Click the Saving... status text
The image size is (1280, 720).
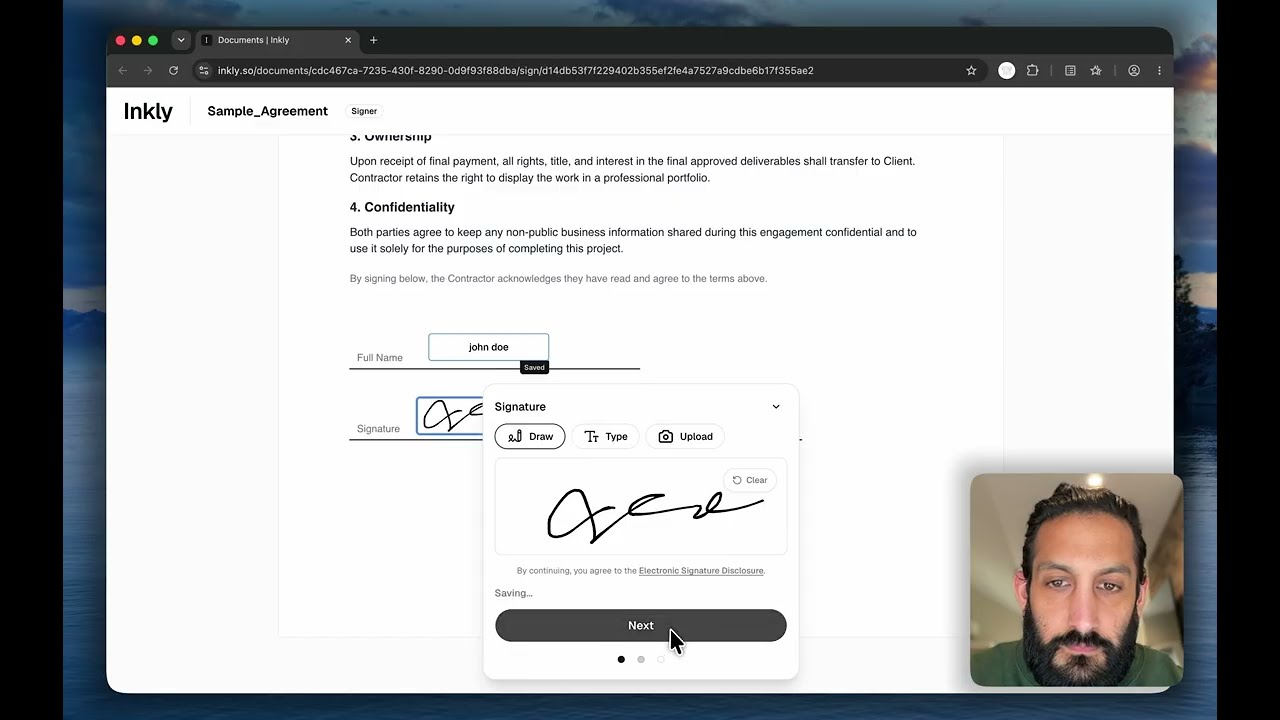513,593
